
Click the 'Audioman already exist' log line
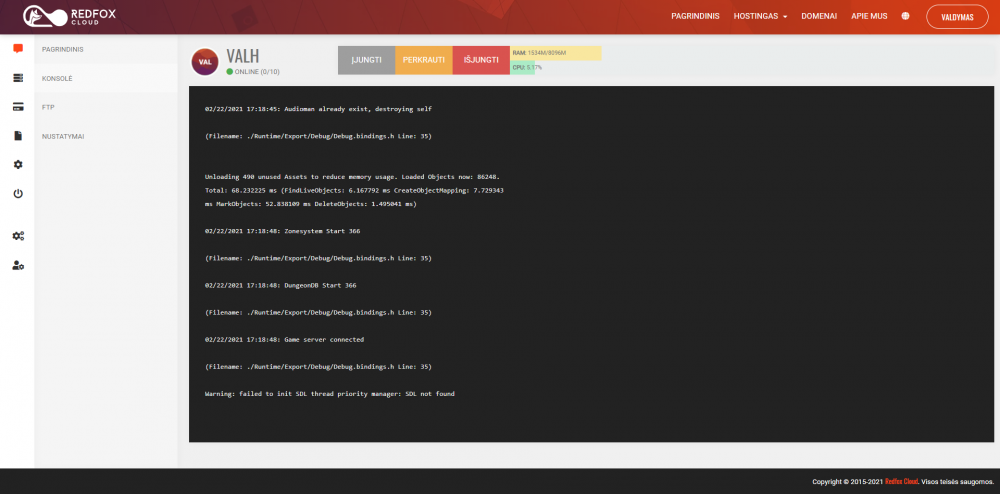[318, 109]
